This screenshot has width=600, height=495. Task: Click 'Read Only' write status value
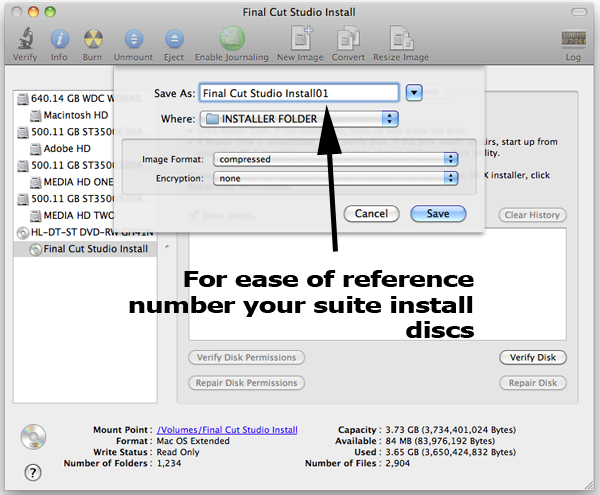tap(178, 452)
